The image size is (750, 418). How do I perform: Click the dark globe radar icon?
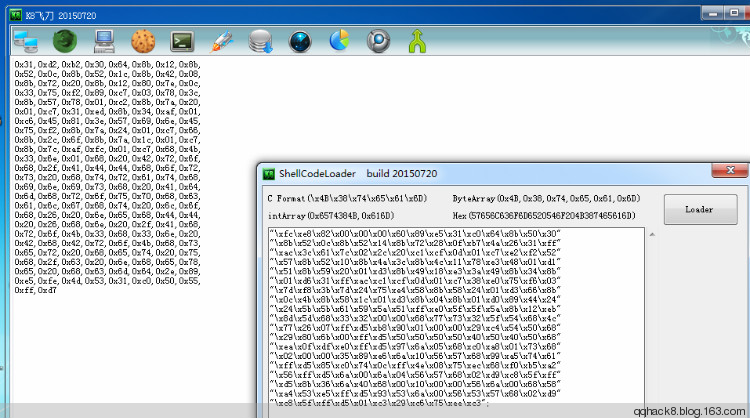click(x=300, y=42)
